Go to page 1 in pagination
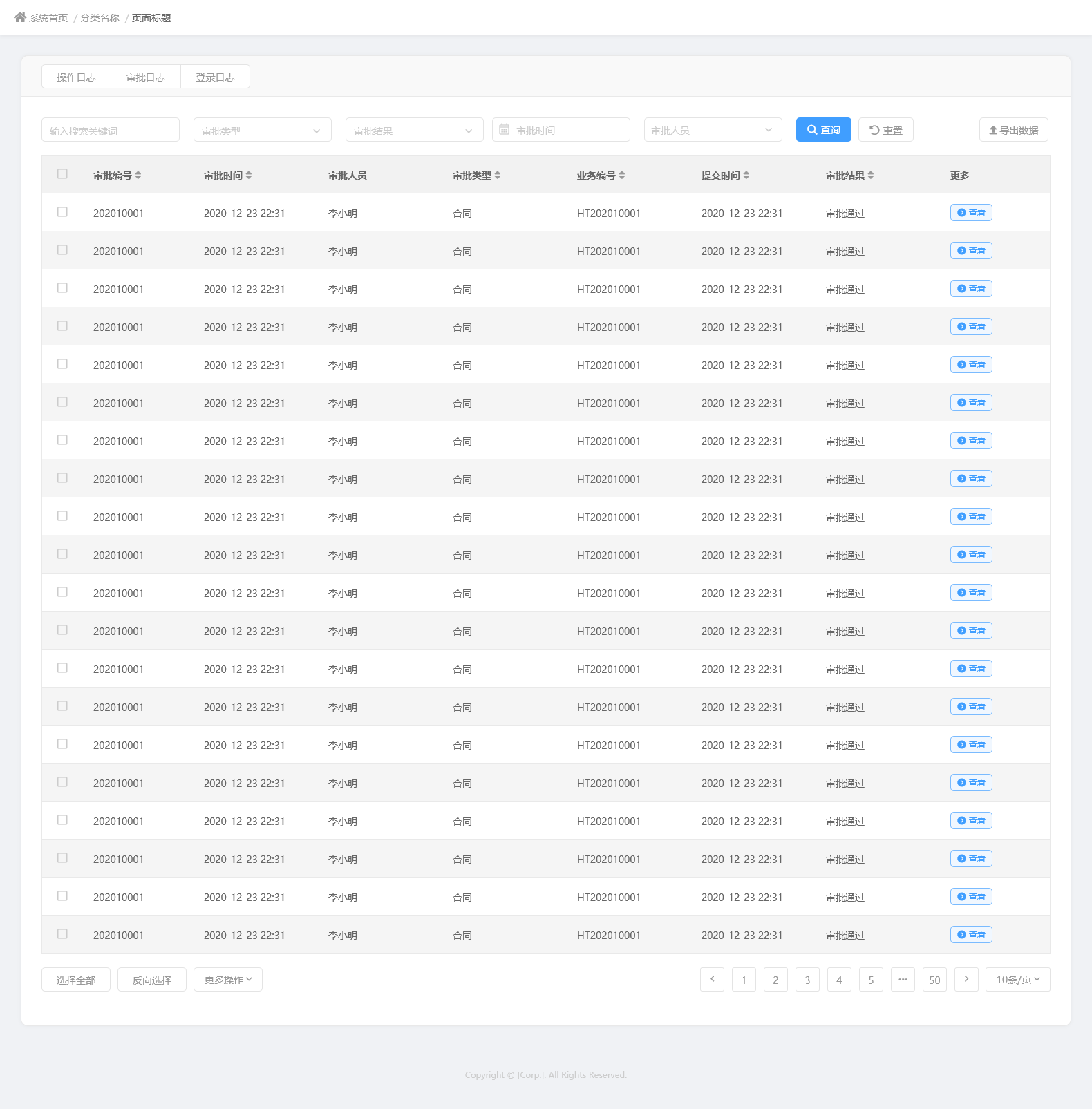The image size is (1092, 1109). coord(744,979)
